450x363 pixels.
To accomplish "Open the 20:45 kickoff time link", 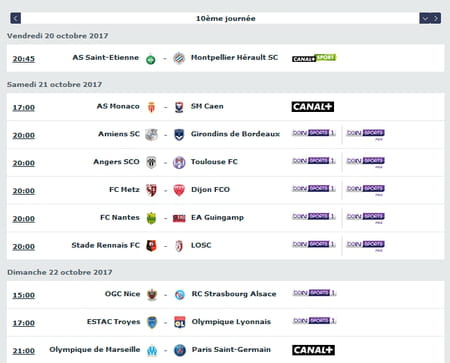I will tap(24, 59).
